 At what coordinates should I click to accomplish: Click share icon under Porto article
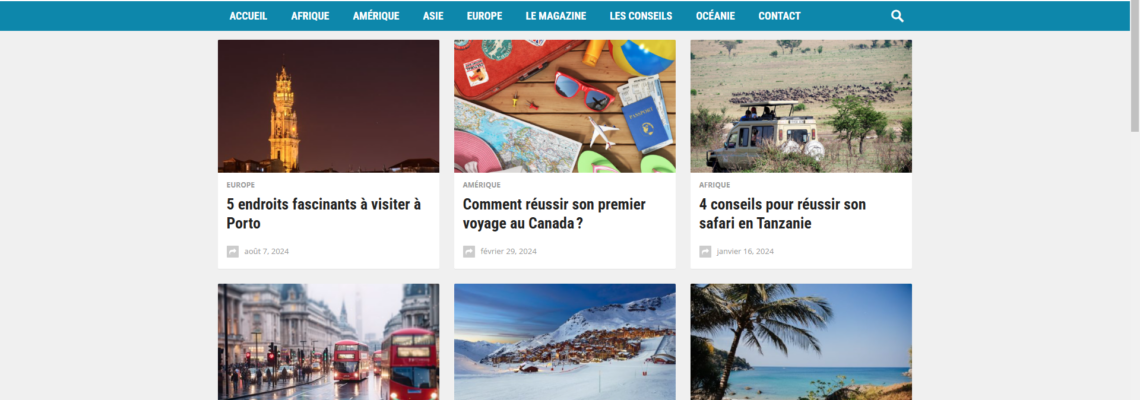pyautogui.click(x=233, y=252)
